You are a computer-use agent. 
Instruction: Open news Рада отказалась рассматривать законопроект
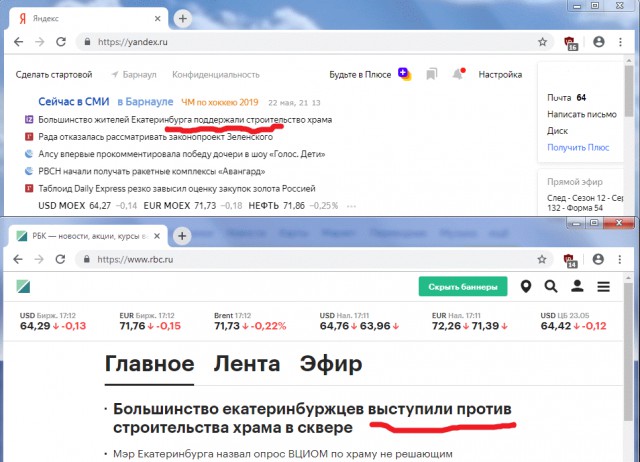tap(156, 137)
